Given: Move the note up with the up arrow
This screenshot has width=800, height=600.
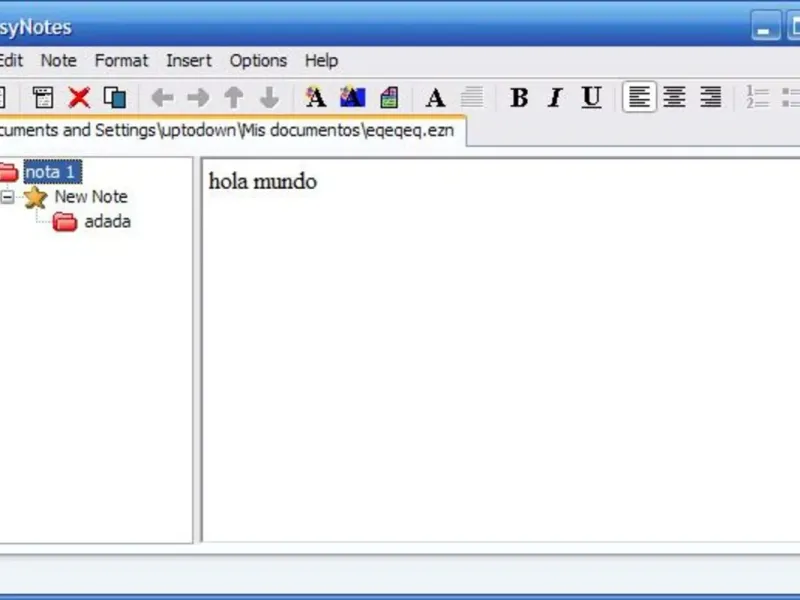Looking at the screenshot, I should (234, 97).
